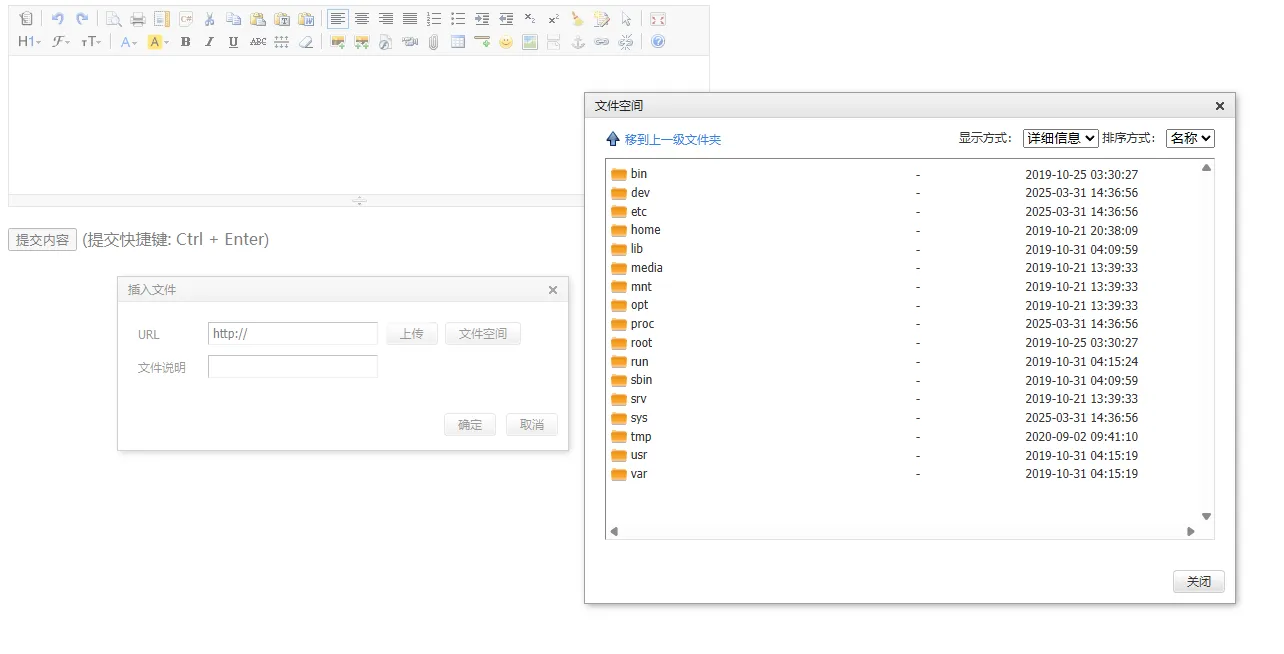
Task: Click the paperclip insert file icon
Action: (433, 42)
